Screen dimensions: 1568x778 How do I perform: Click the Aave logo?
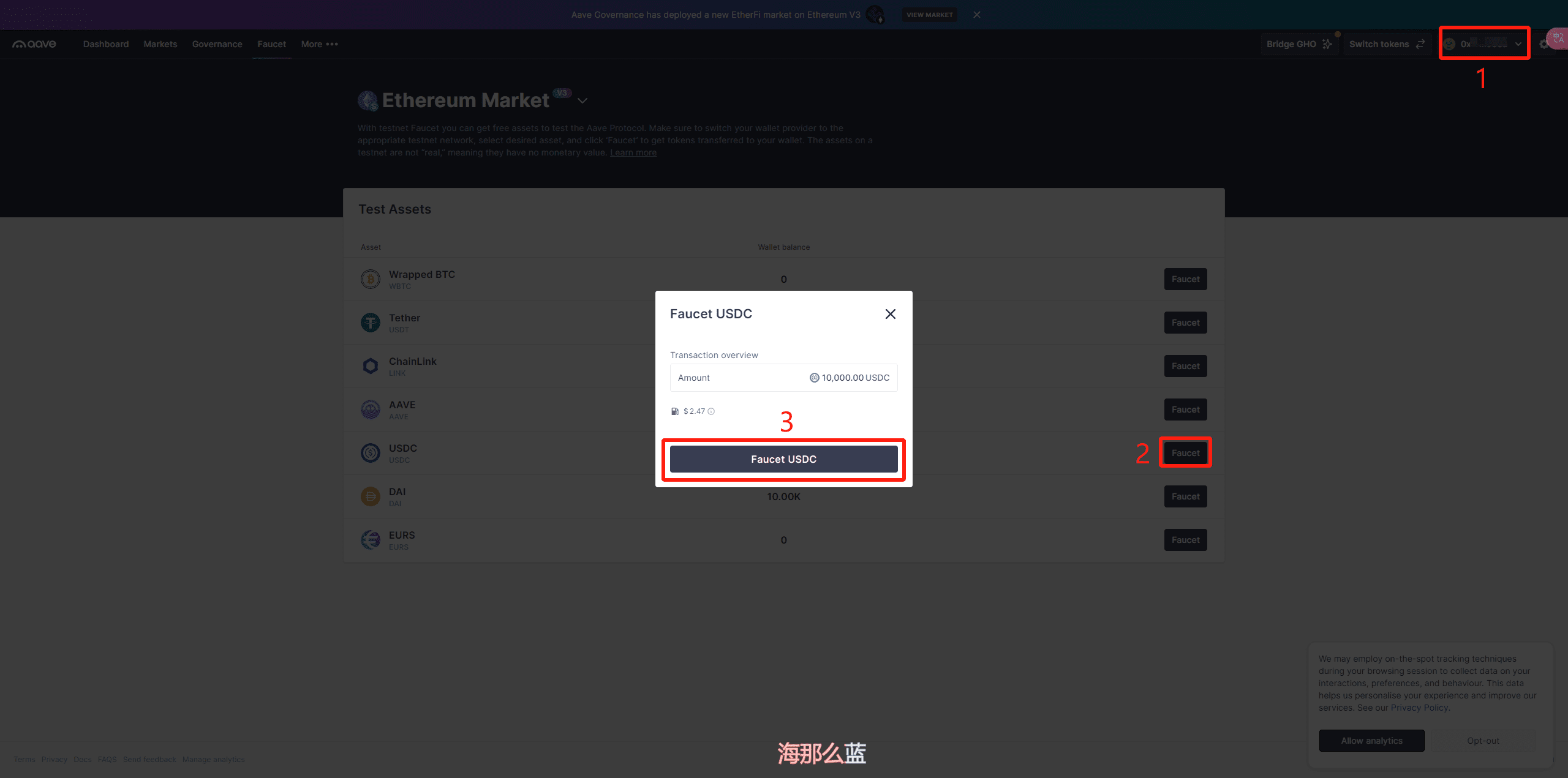(x=34, y=44)
